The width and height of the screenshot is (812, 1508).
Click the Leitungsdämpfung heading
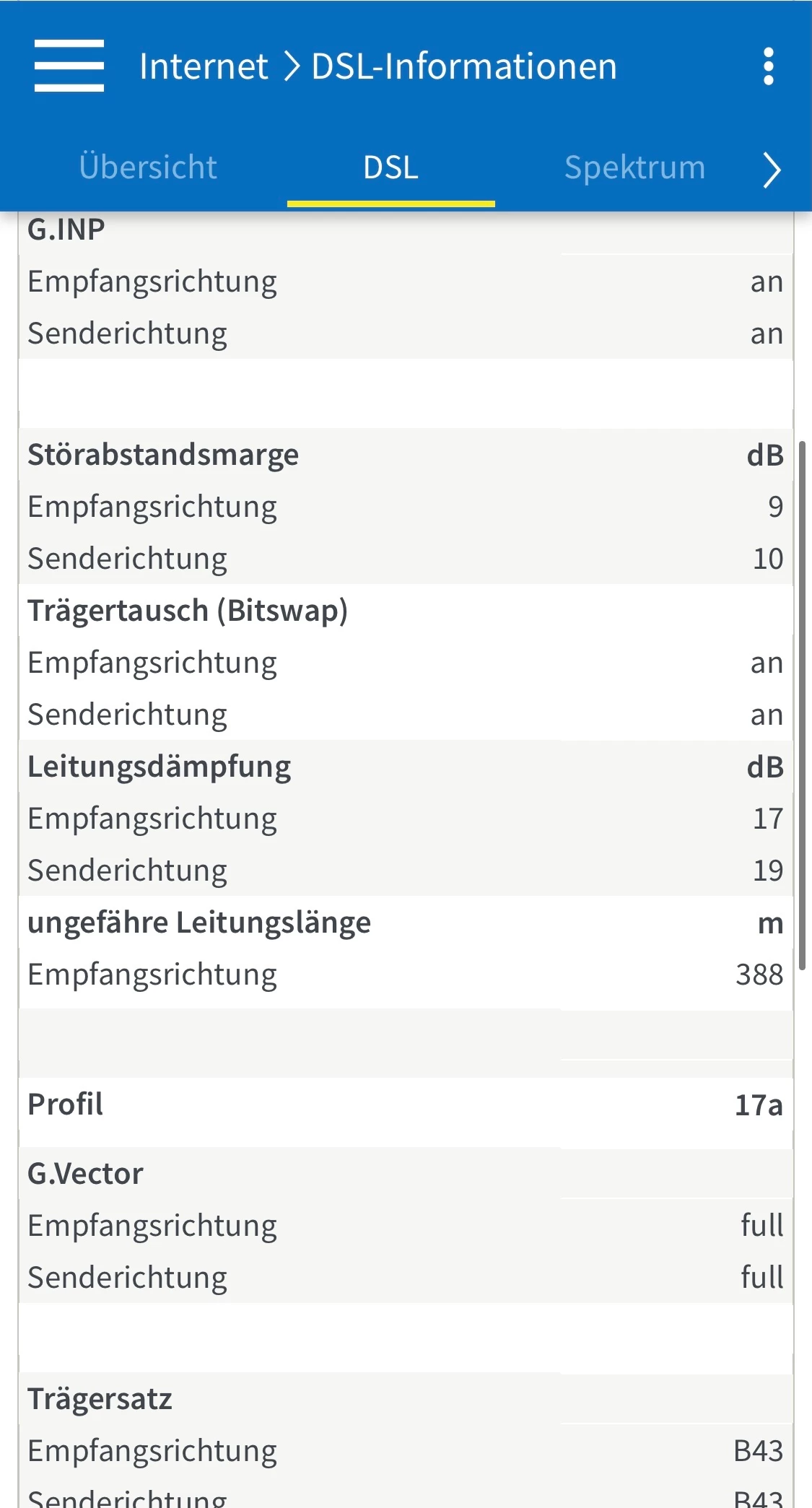[x=160, y=767]
